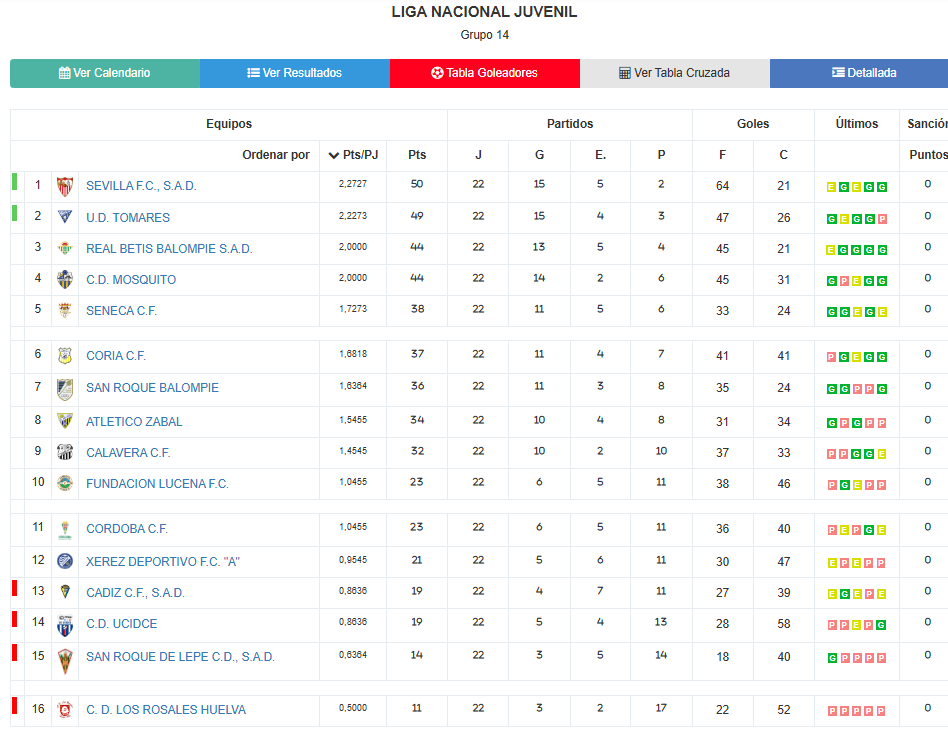Image resolution: width=948 pixels, height=737 pixels.
Task: Click Real Betis crest icon
Action: 65,248
